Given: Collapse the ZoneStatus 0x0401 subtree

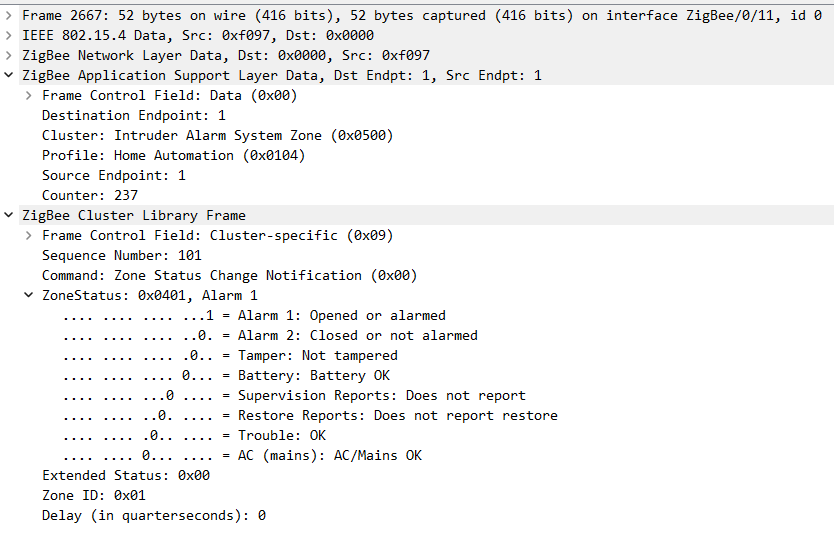Looking at the screenshot, I should (x=29, y=296).
